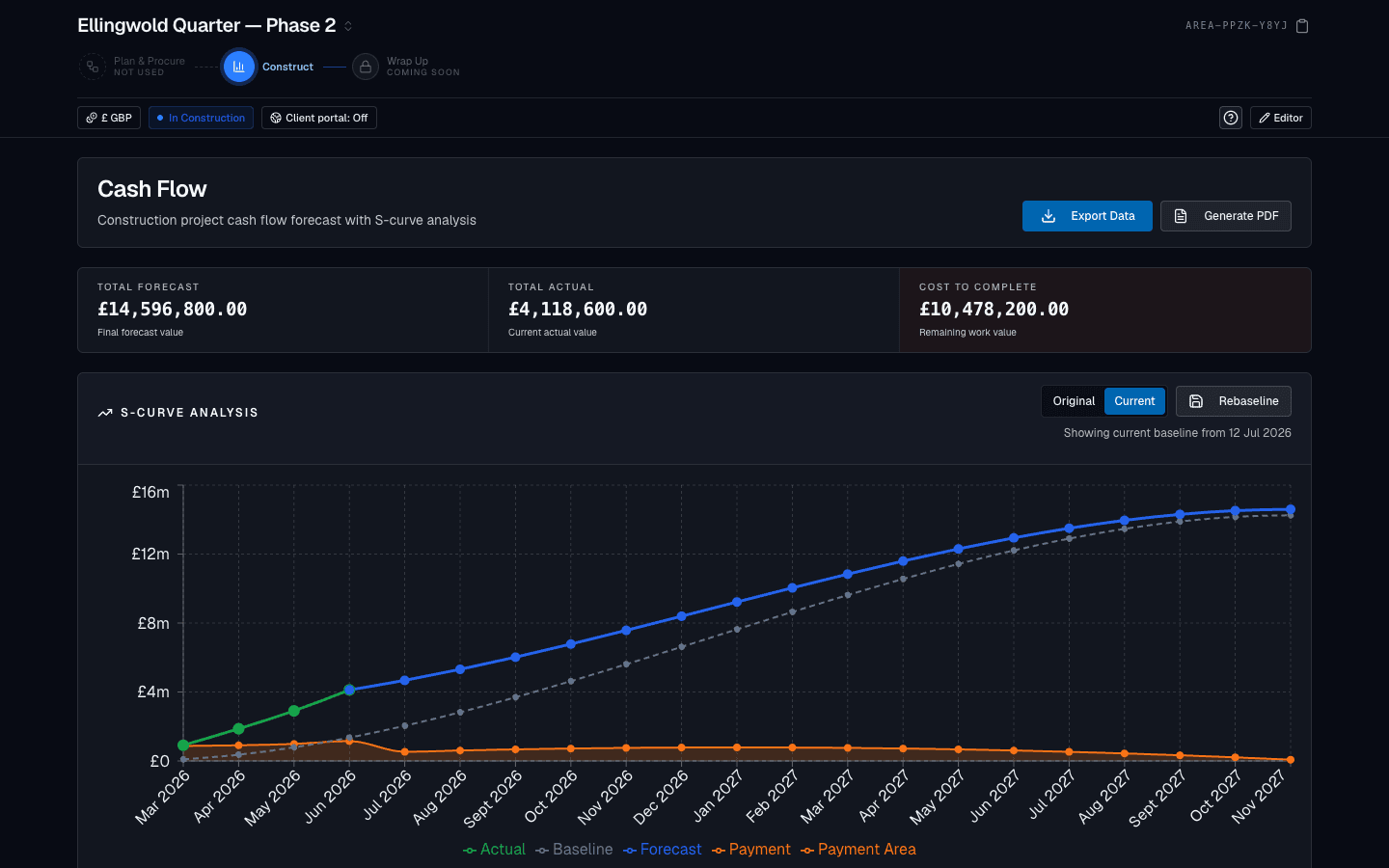Image resolution: width=1389 pixels, height=868 pixels.
Task: Select the Current baseline toggle
Action: [x=1134, y=401]
